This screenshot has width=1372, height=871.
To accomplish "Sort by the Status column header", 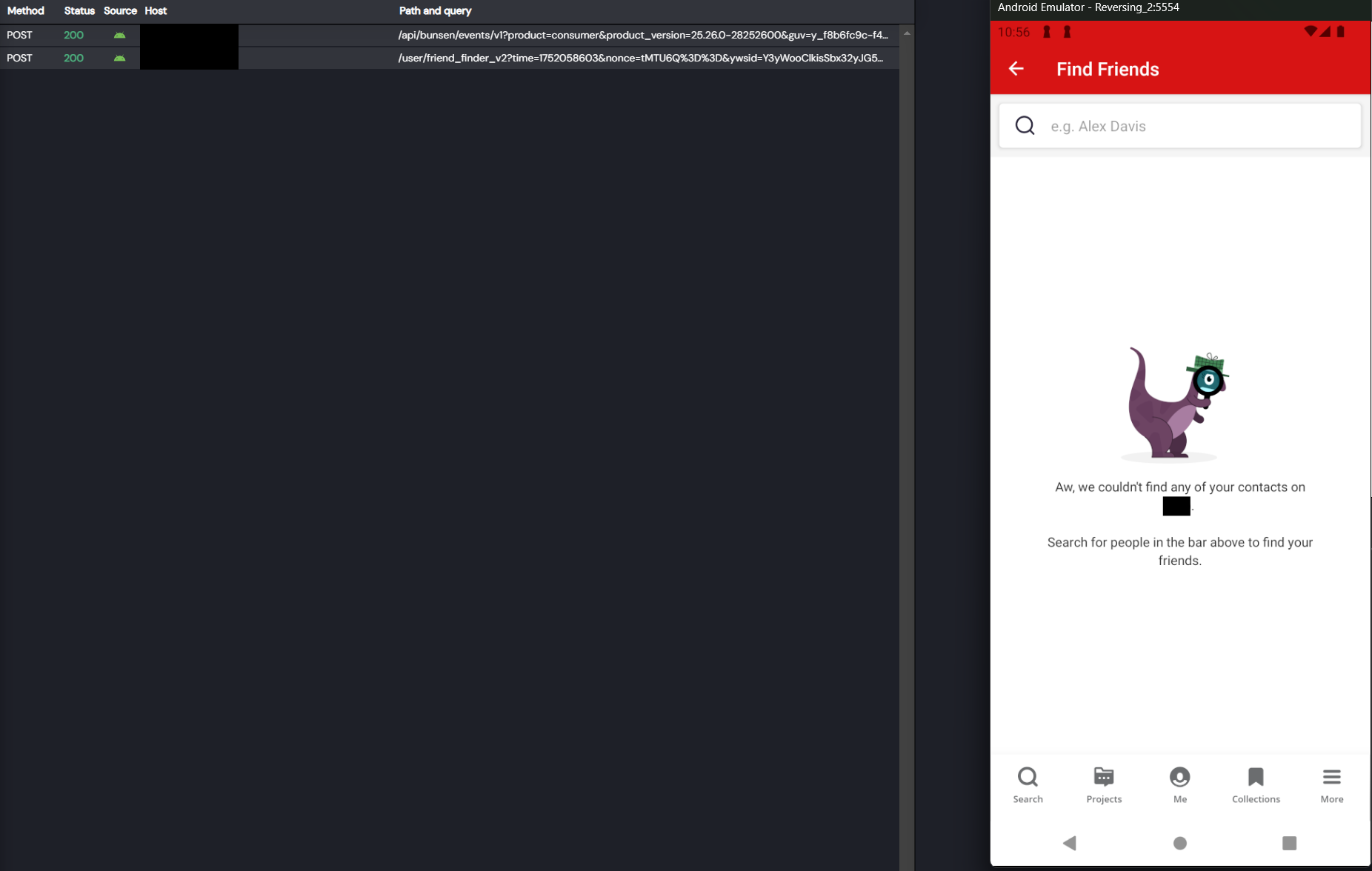I will 79,11.
